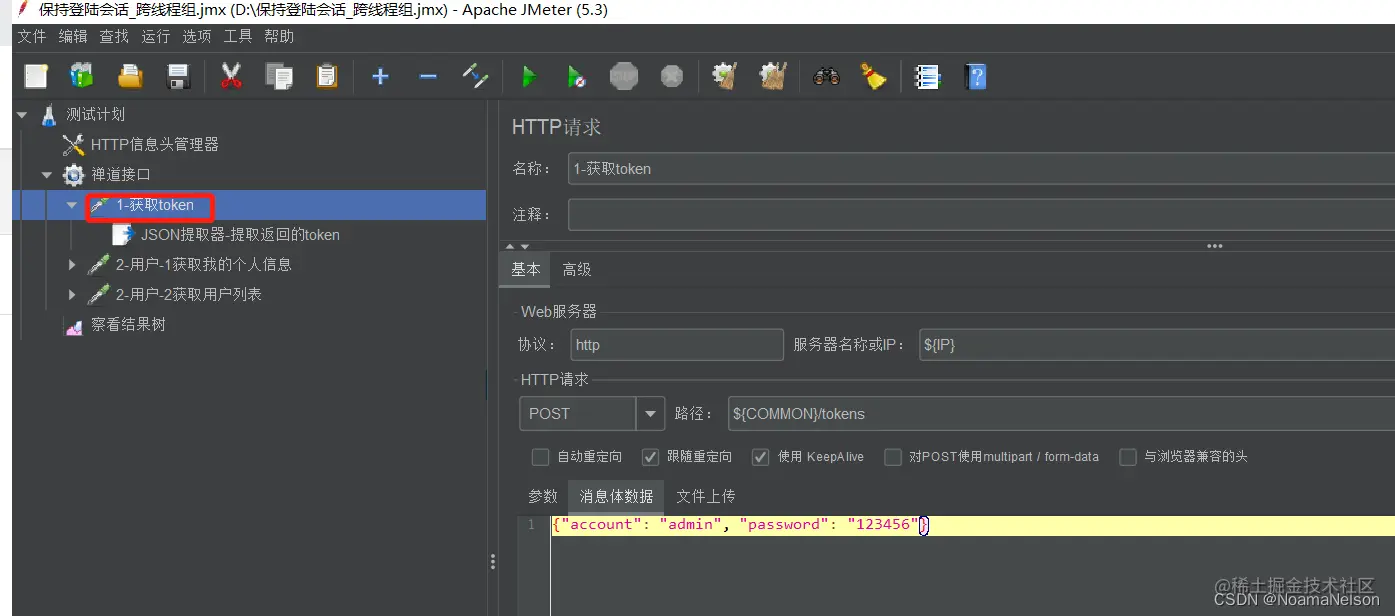Image resolution: width=1395 pixels, height=616 pixels.
Task: Open the Function Helper dialog icon
Action: pos(927,75)
